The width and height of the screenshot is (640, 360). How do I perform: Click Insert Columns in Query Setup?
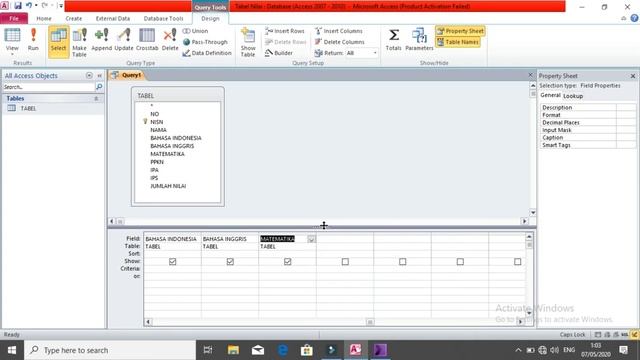tap(339, 31)
